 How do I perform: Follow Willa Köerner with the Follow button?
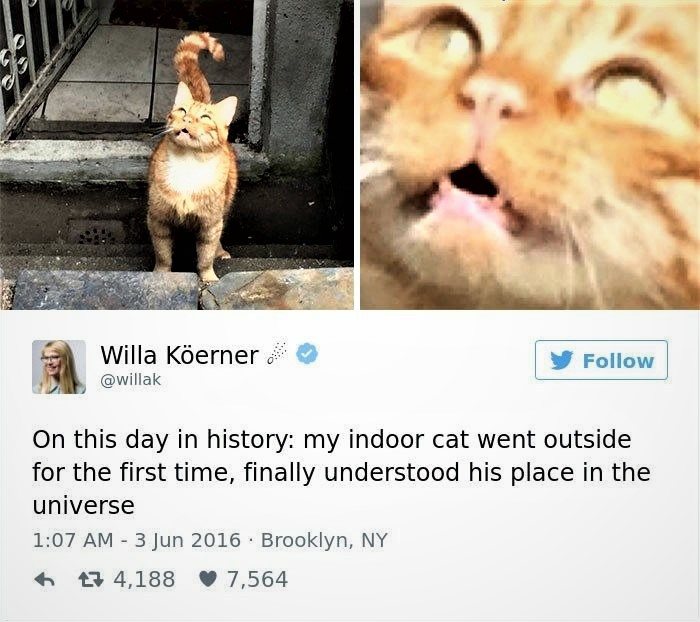click(x=601, y=360)
